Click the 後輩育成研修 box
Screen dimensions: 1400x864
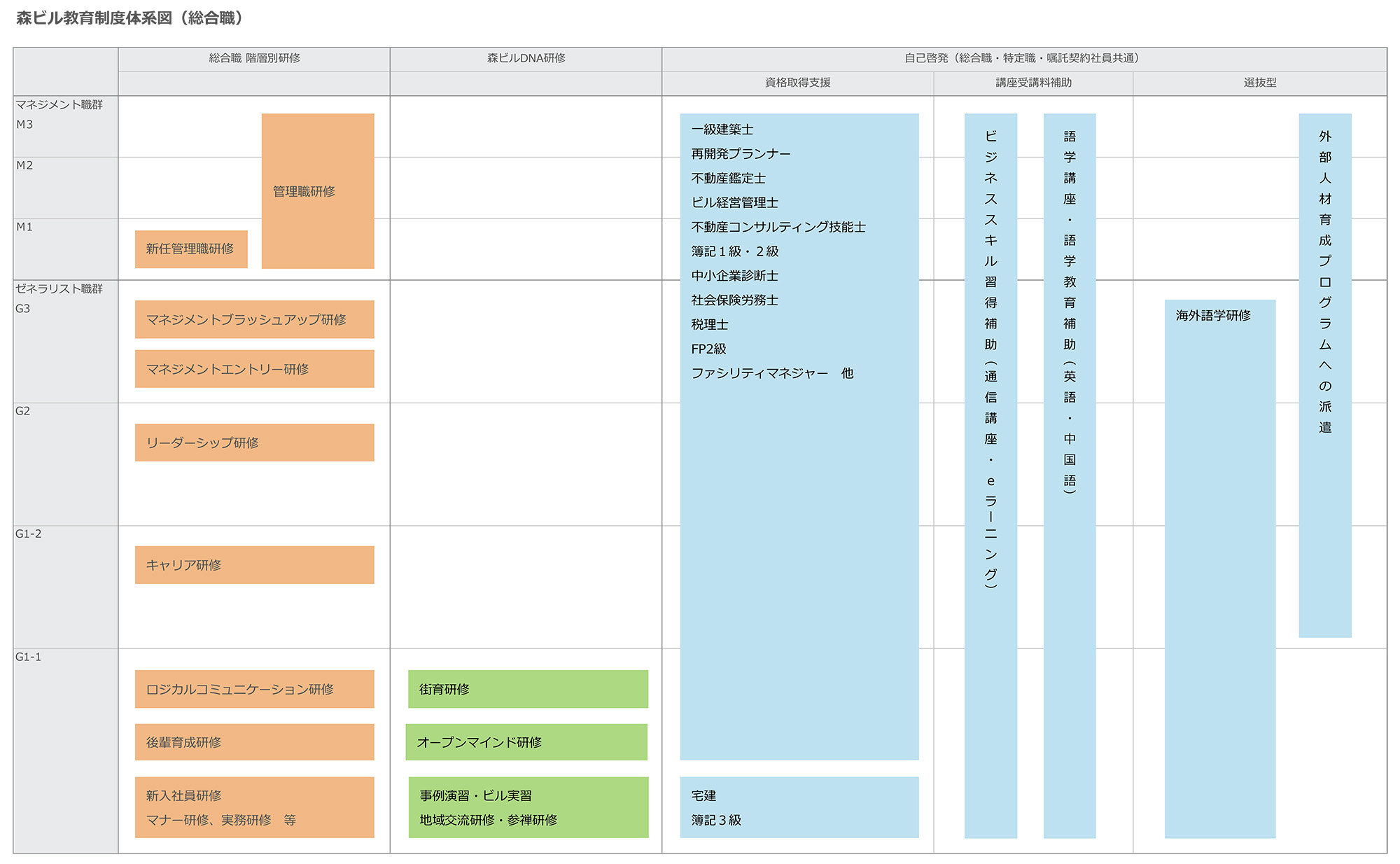coord(254,742)
